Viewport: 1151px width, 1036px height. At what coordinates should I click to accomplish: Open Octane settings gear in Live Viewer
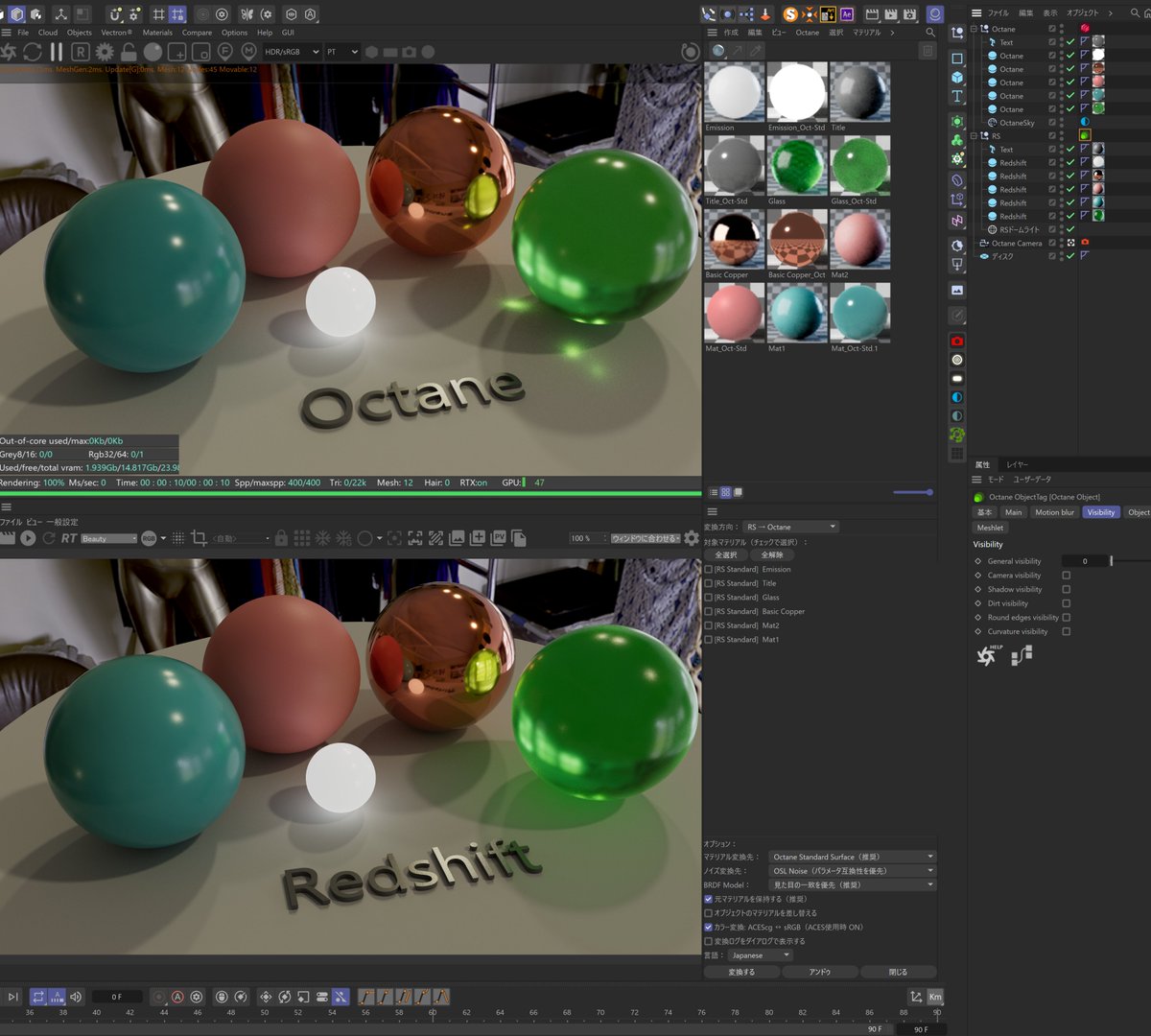tap(105, 52)
